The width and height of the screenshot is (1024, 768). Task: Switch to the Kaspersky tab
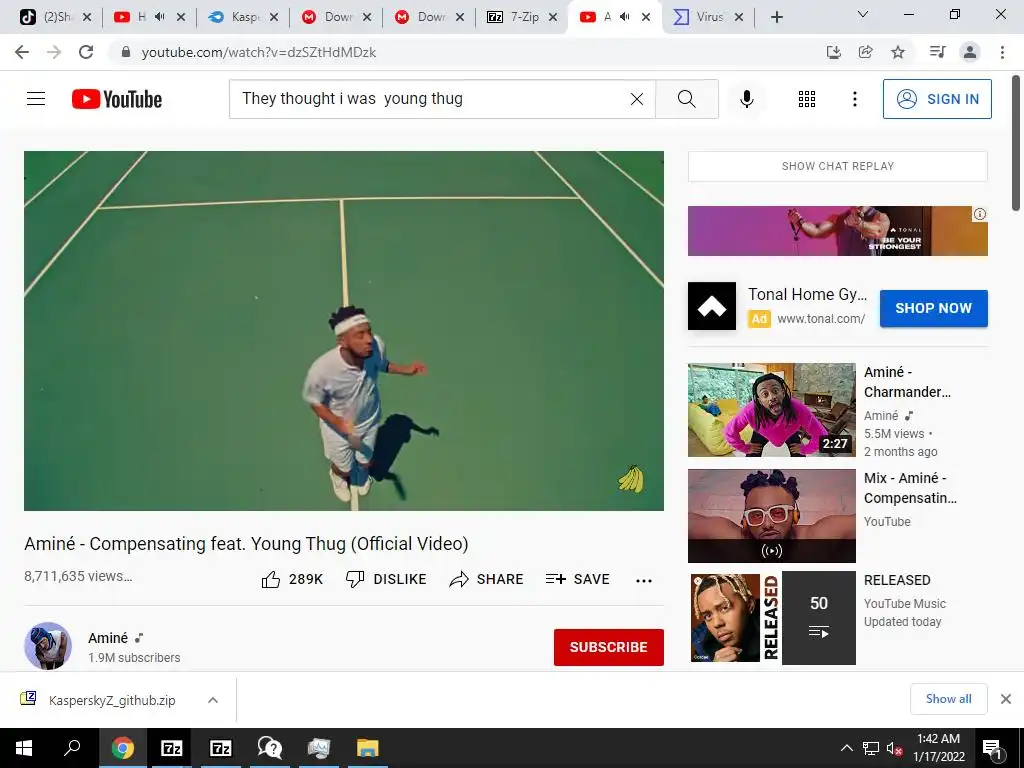pyautogui.click(x=243, y=17)
